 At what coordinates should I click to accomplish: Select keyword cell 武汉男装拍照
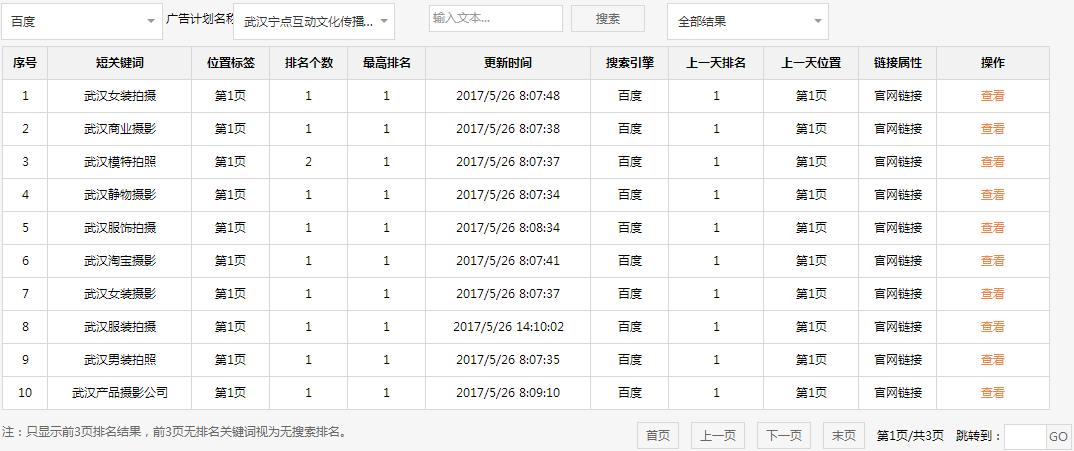[x=120, y=359]
